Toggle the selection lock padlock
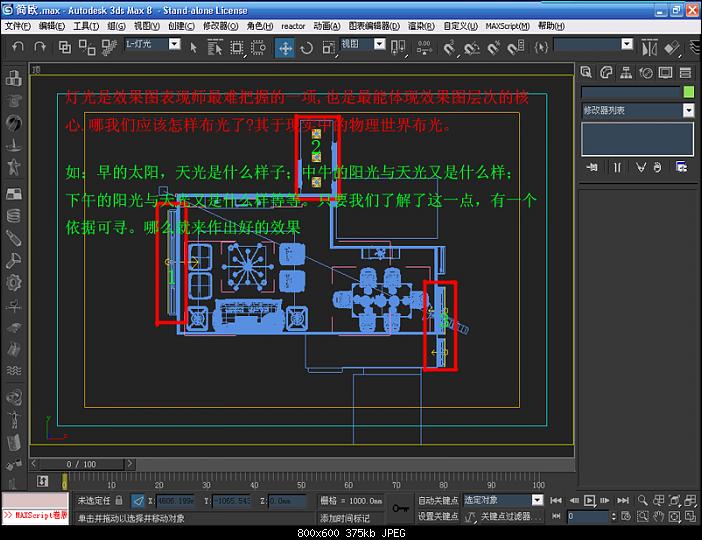This screenshot has height=540, width=702. [118, 500]
